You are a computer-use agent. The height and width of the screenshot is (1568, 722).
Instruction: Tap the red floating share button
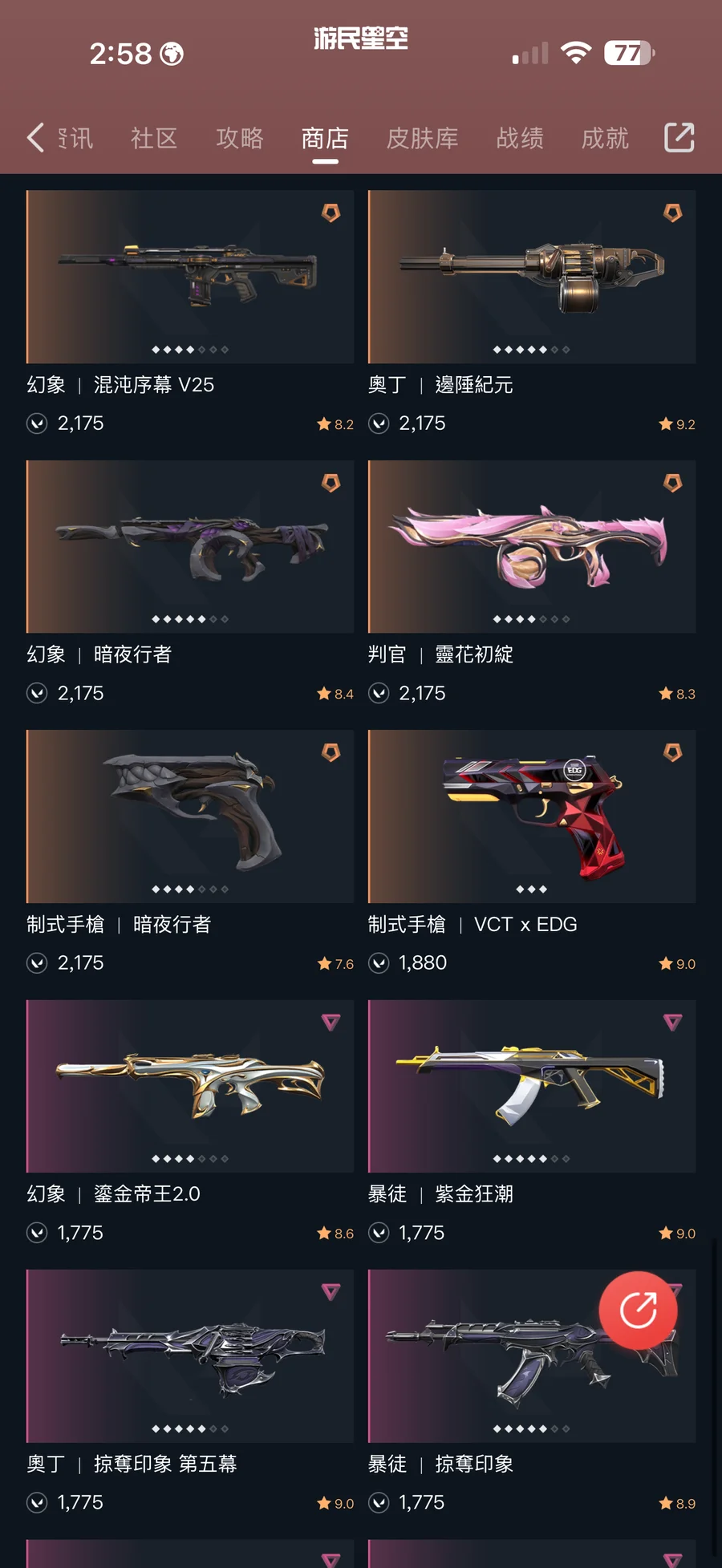tap(639, 1310)
